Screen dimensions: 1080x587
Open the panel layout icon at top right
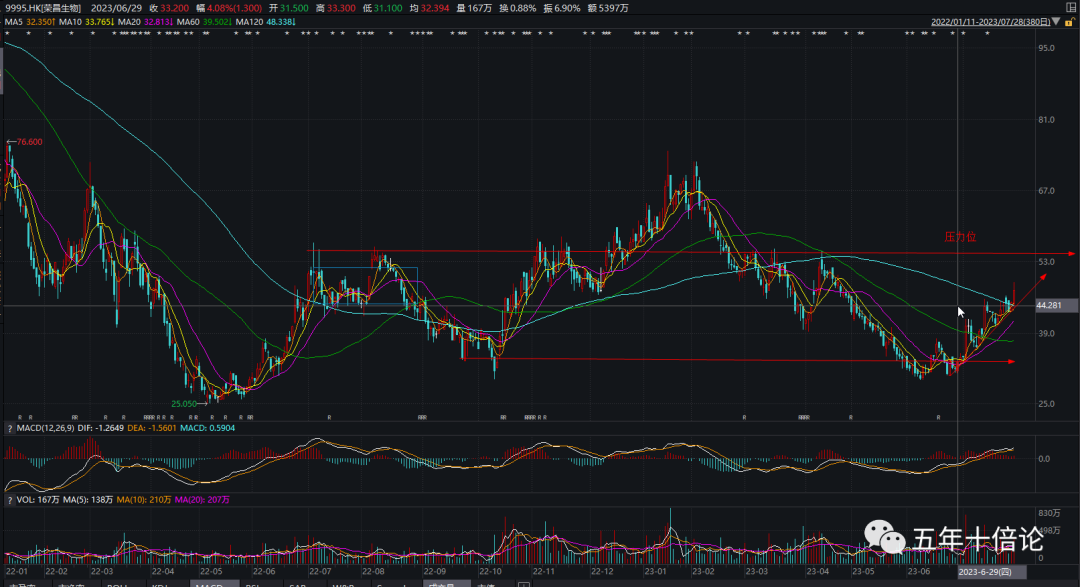[1070, 8]
